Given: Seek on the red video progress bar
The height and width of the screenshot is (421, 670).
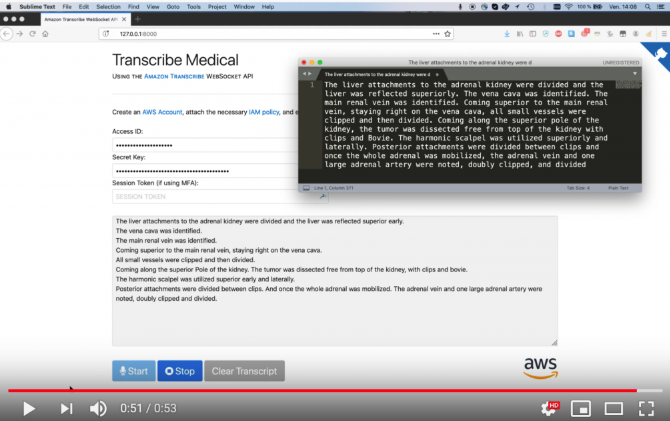Looking at the screenshot, I should pyautogui.click(x=322, y=390).
